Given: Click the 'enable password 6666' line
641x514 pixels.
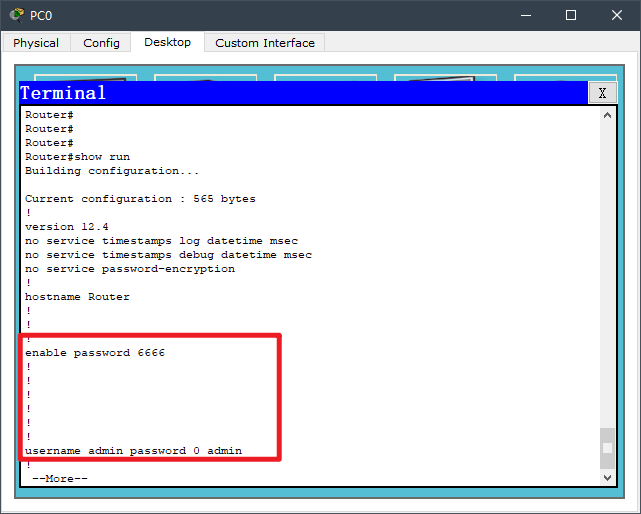Looking at the screenshot, I should click(x=95, y=353).
